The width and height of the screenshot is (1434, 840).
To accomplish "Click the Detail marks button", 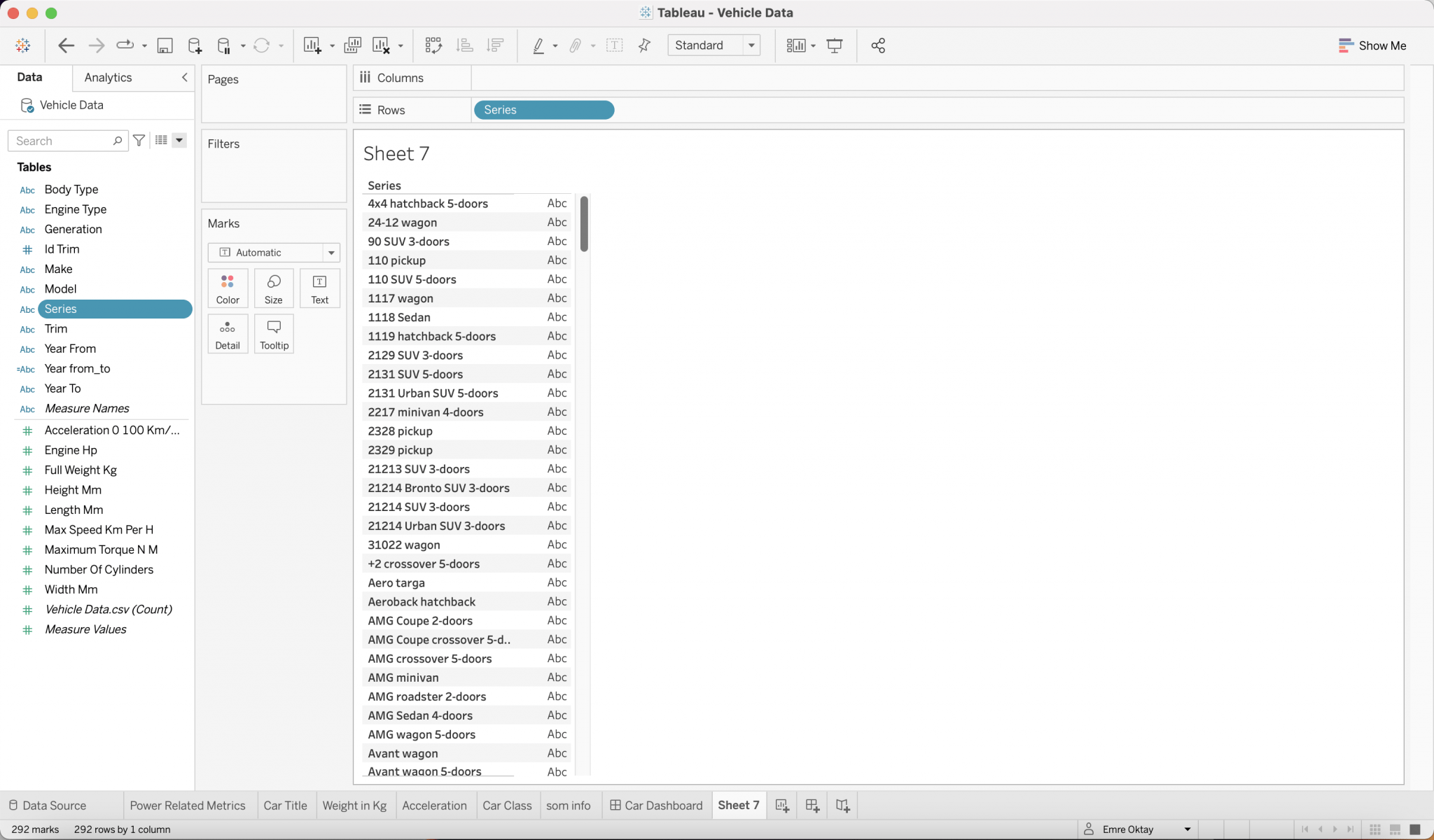I will 228,334.
